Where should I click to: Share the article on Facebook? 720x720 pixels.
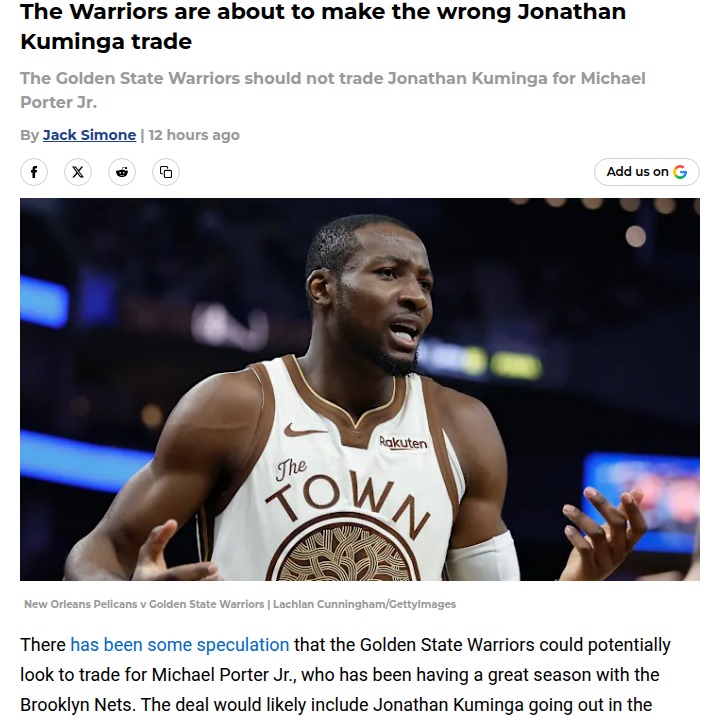(34, 172)
